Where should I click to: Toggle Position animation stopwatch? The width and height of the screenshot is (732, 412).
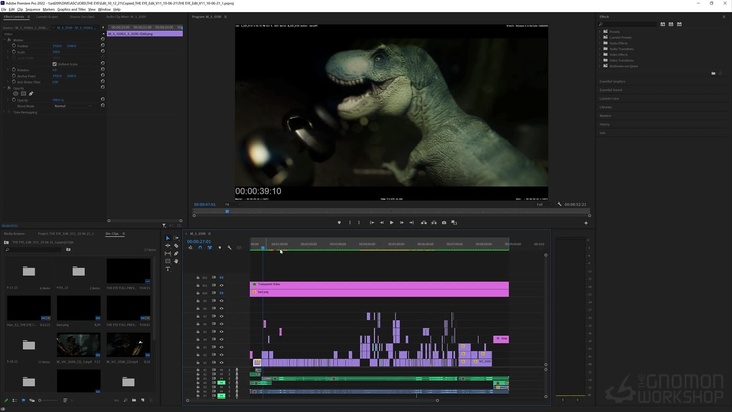14,46
